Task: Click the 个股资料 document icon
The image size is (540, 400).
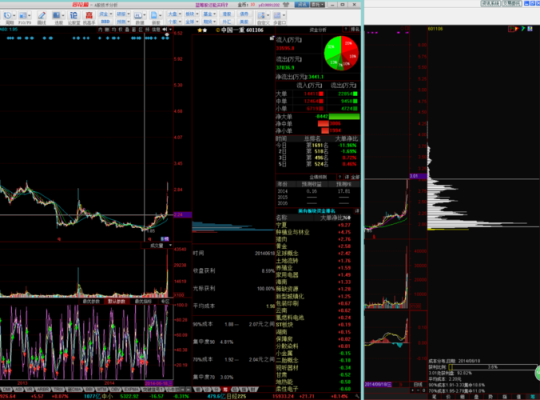Action: click(x=154, y=16)
